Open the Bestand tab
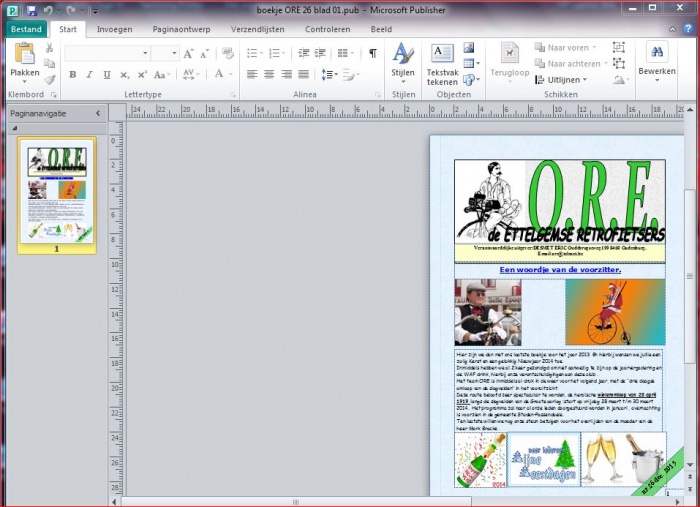The width and height of the screenshot is (700, 507). point(26,29)
